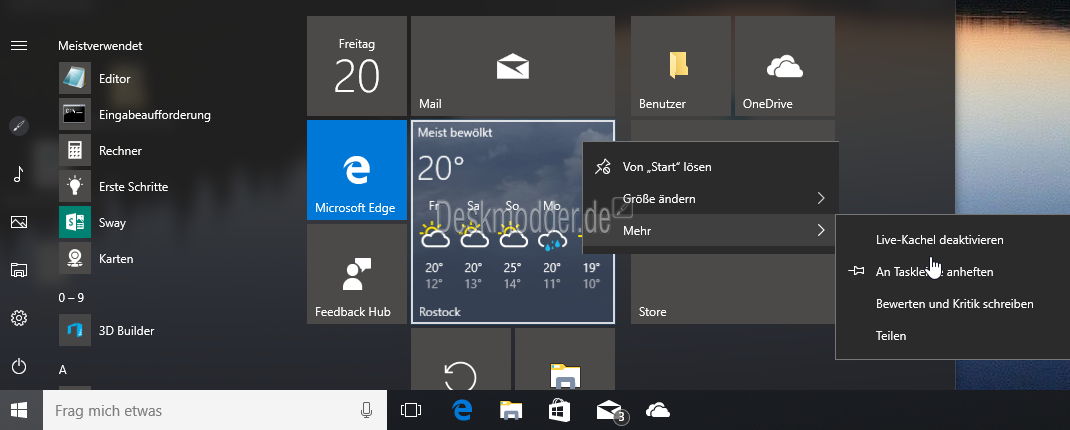Open the Benutzer folder tile
The image size is (1070, 430).
[680, 66]
